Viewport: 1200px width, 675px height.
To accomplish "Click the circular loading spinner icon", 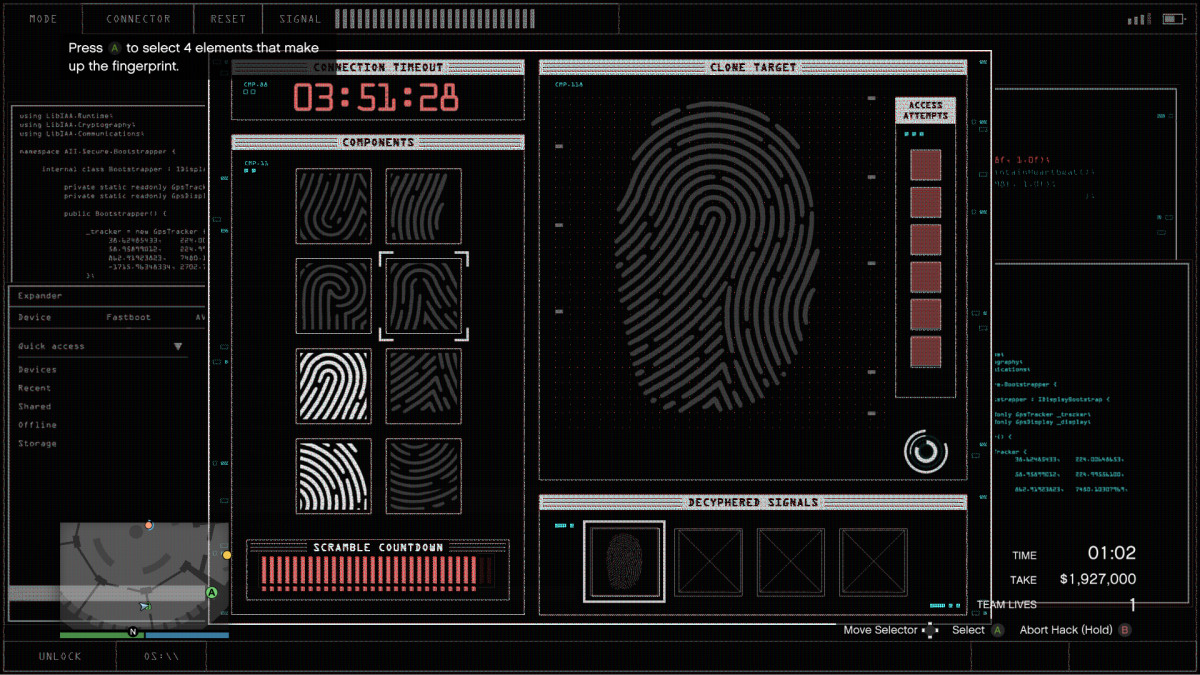I will coord(925,451).
